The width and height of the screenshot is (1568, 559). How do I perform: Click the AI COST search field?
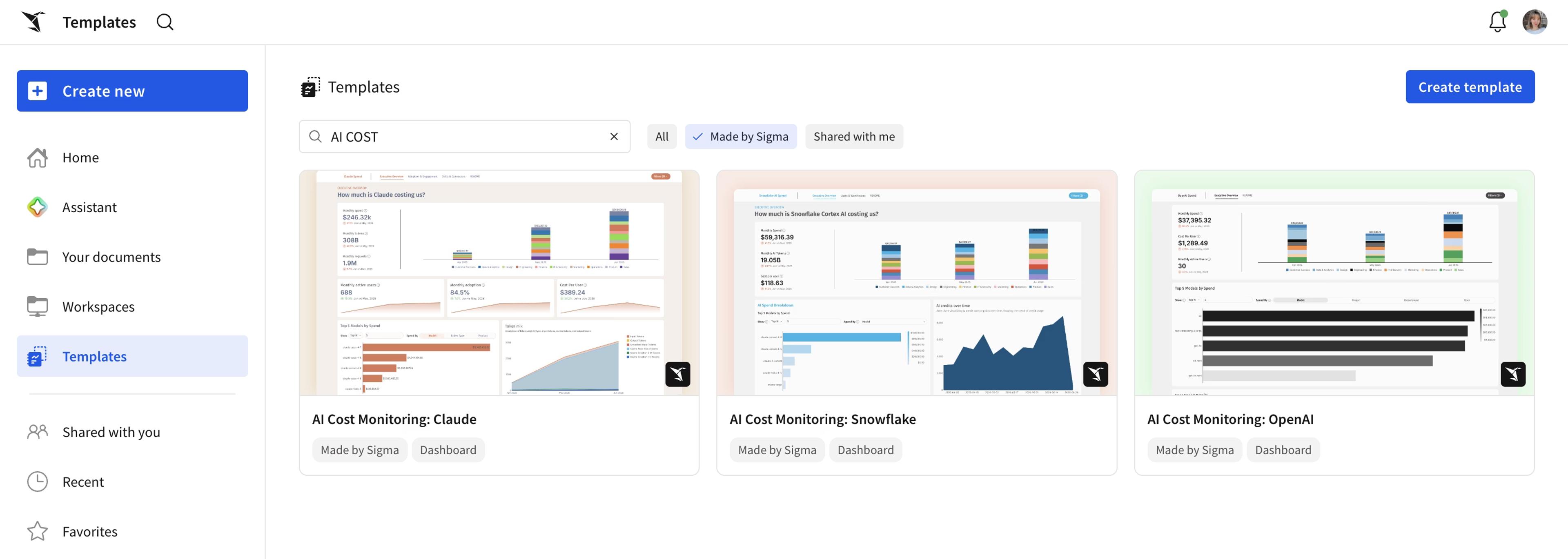tap(464, 136)
